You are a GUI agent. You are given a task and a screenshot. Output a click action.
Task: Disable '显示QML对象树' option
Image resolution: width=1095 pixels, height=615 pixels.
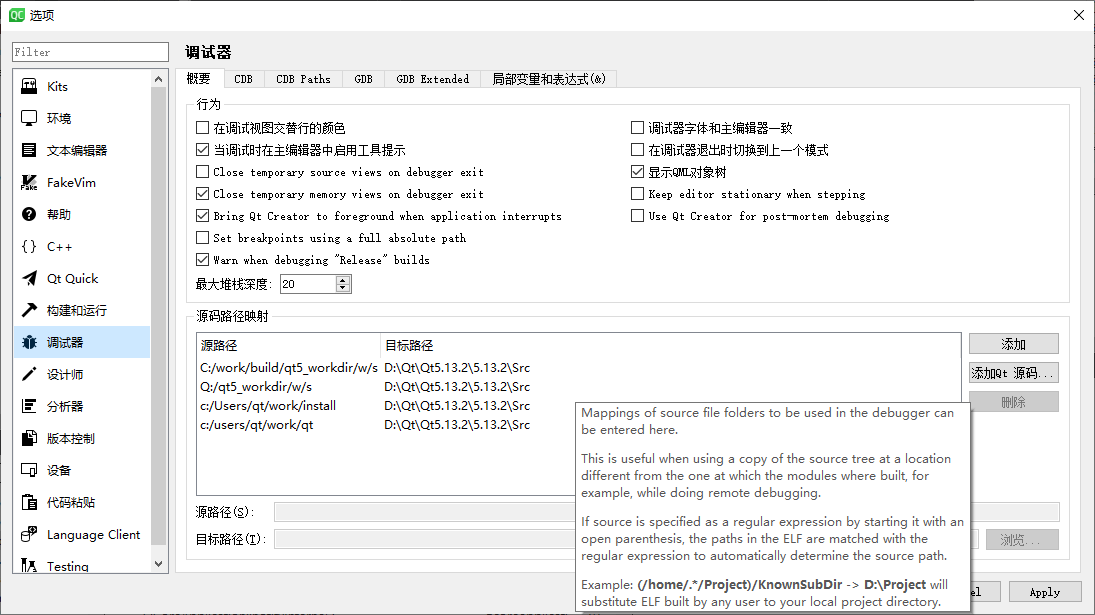click(638, 171)
